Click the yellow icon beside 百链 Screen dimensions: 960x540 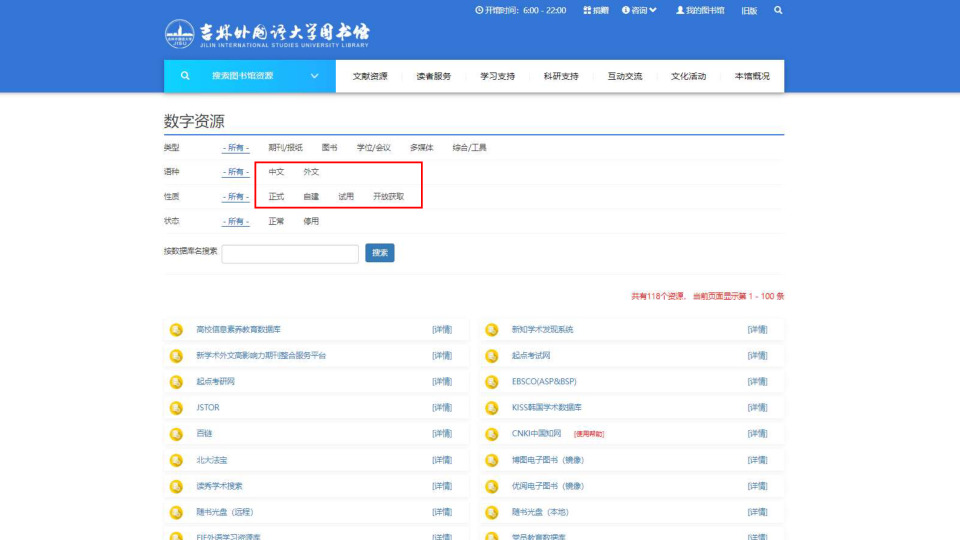point(176,434)
